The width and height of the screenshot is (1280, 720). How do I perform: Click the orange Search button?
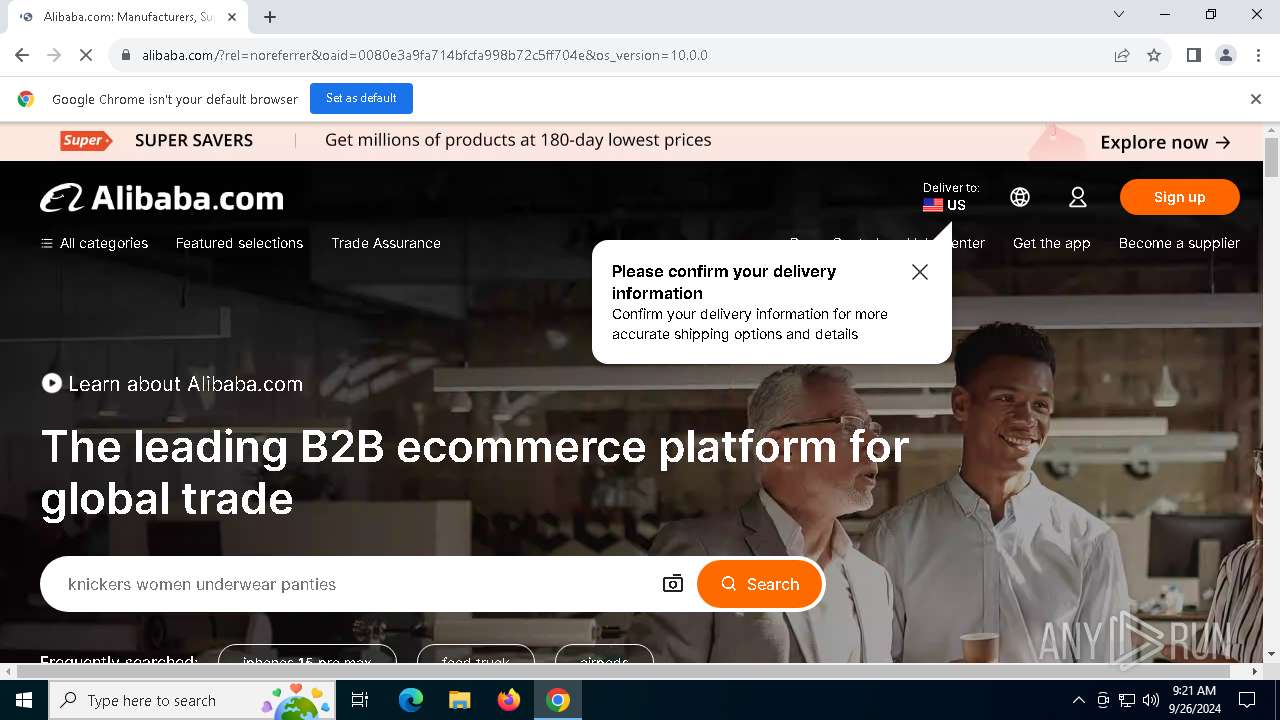(x=760, y=584)
